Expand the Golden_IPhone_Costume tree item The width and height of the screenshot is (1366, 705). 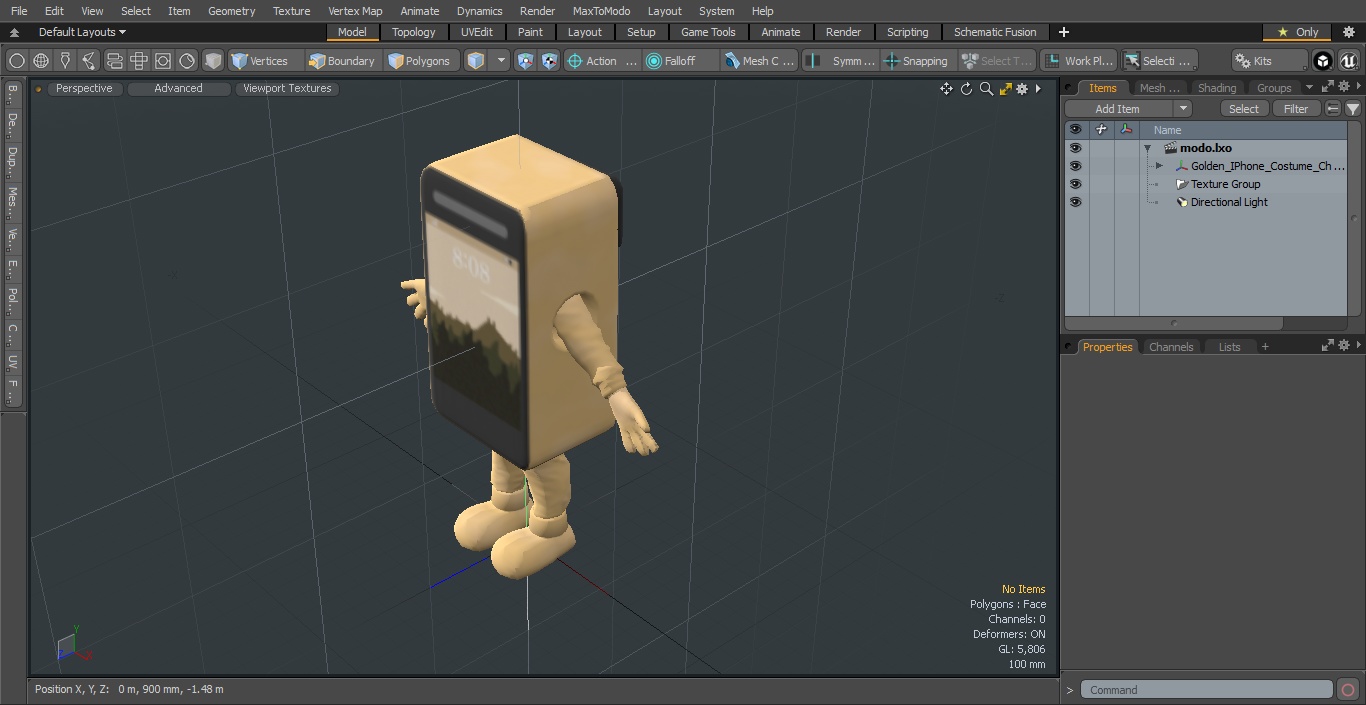tap(1159, 166)
